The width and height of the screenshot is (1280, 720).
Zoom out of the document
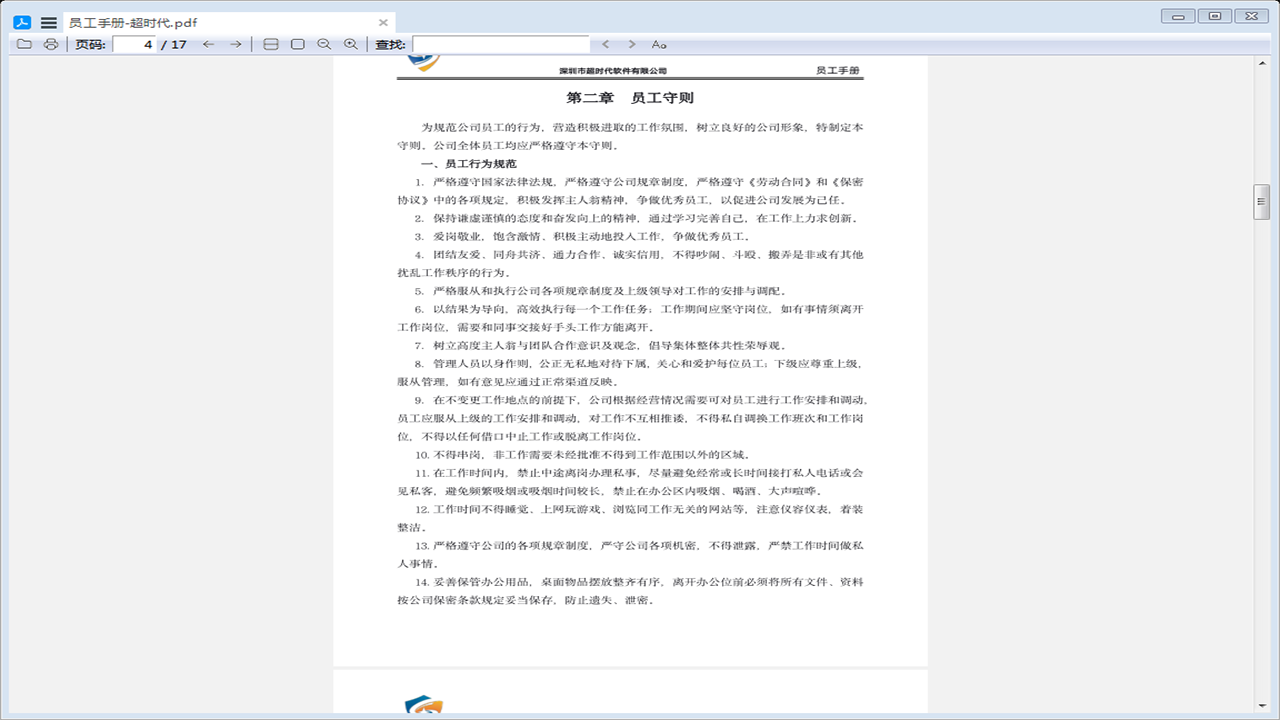tap(322, 44)
